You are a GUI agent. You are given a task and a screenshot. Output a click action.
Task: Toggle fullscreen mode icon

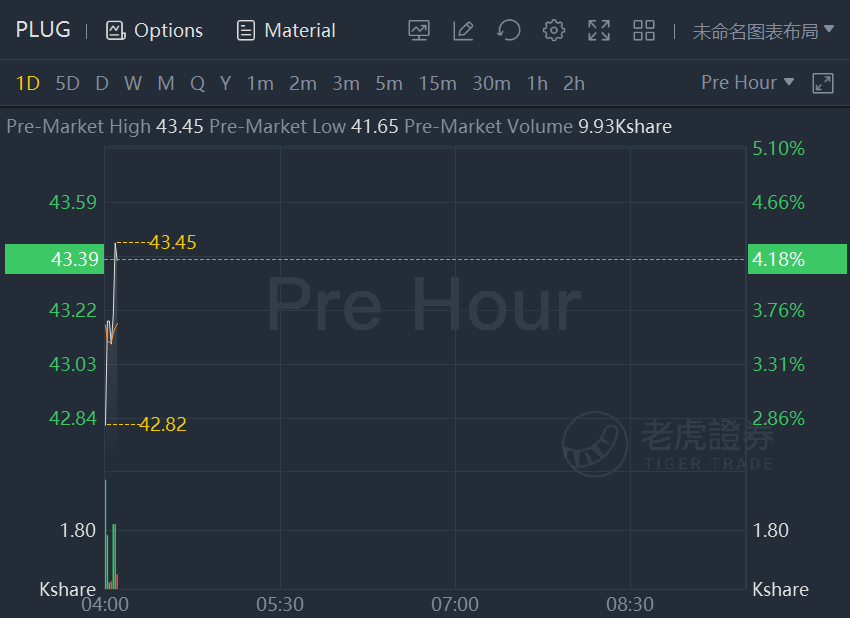599,30
